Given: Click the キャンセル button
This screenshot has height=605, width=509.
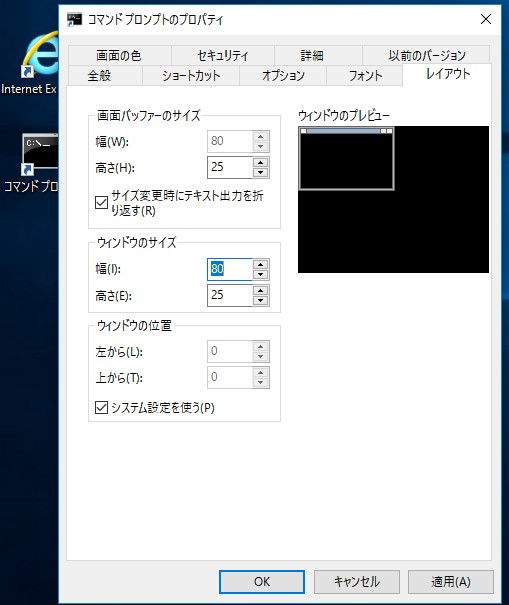Looking at the screenshot, I should pyautogui.click(x=356, y=581).
